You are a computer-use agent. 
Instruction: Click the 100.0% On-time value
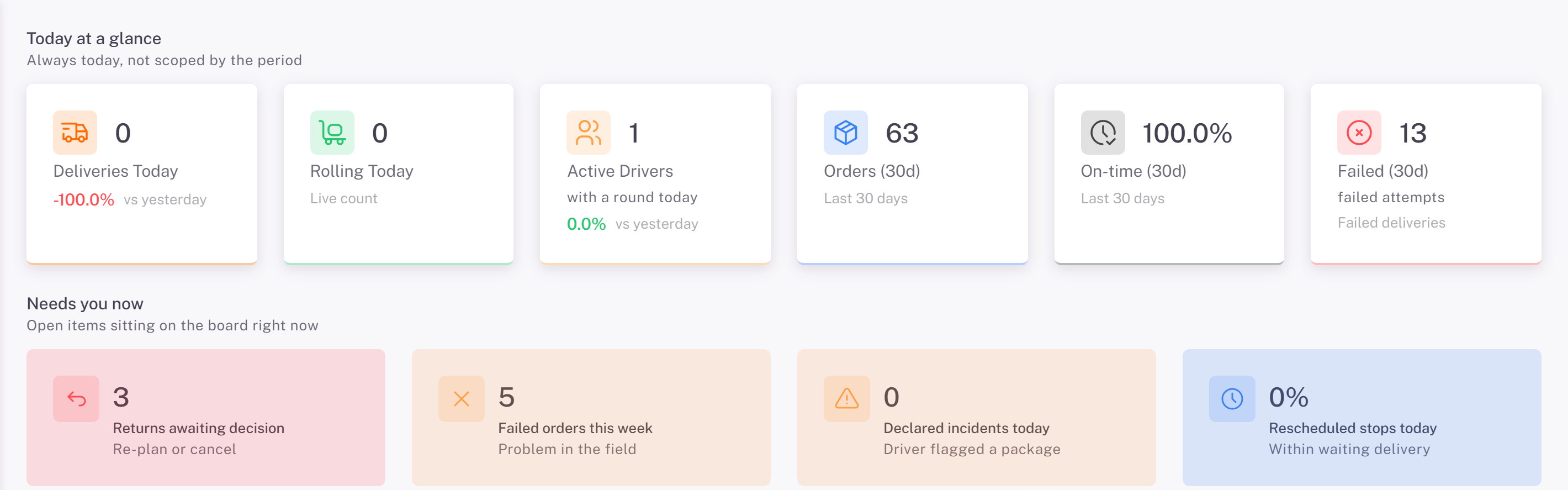pyautogui.click(x=1187, y=133)
